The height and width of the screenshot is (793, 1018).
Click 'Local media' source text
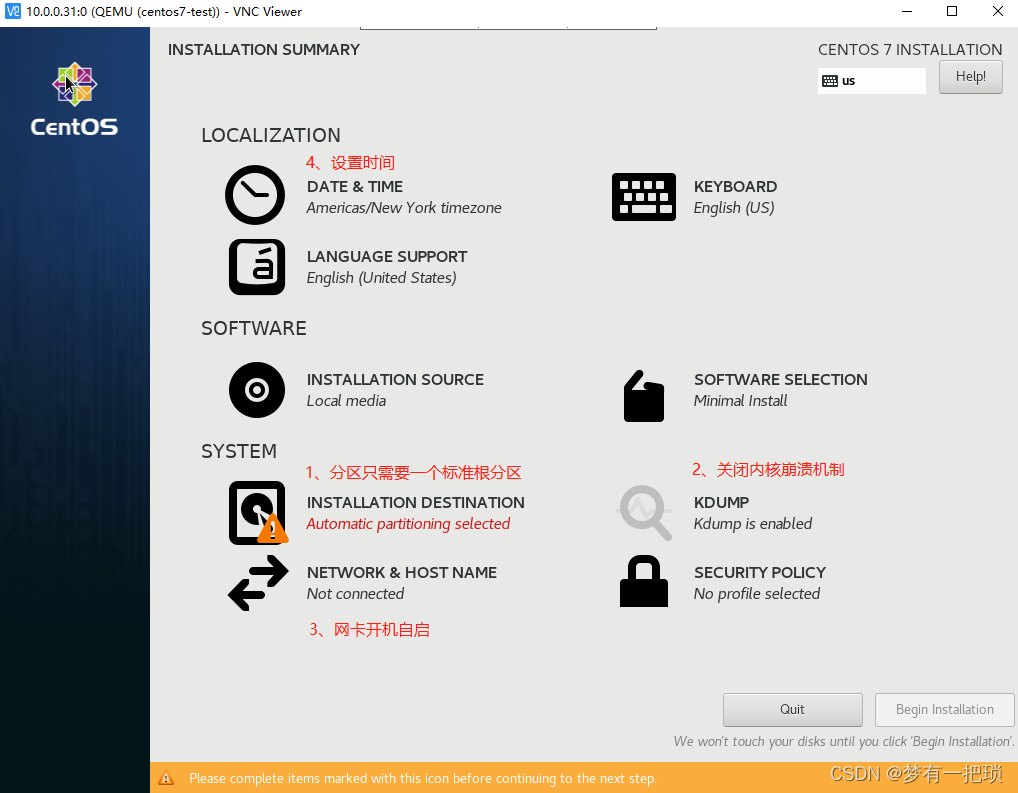346,401
